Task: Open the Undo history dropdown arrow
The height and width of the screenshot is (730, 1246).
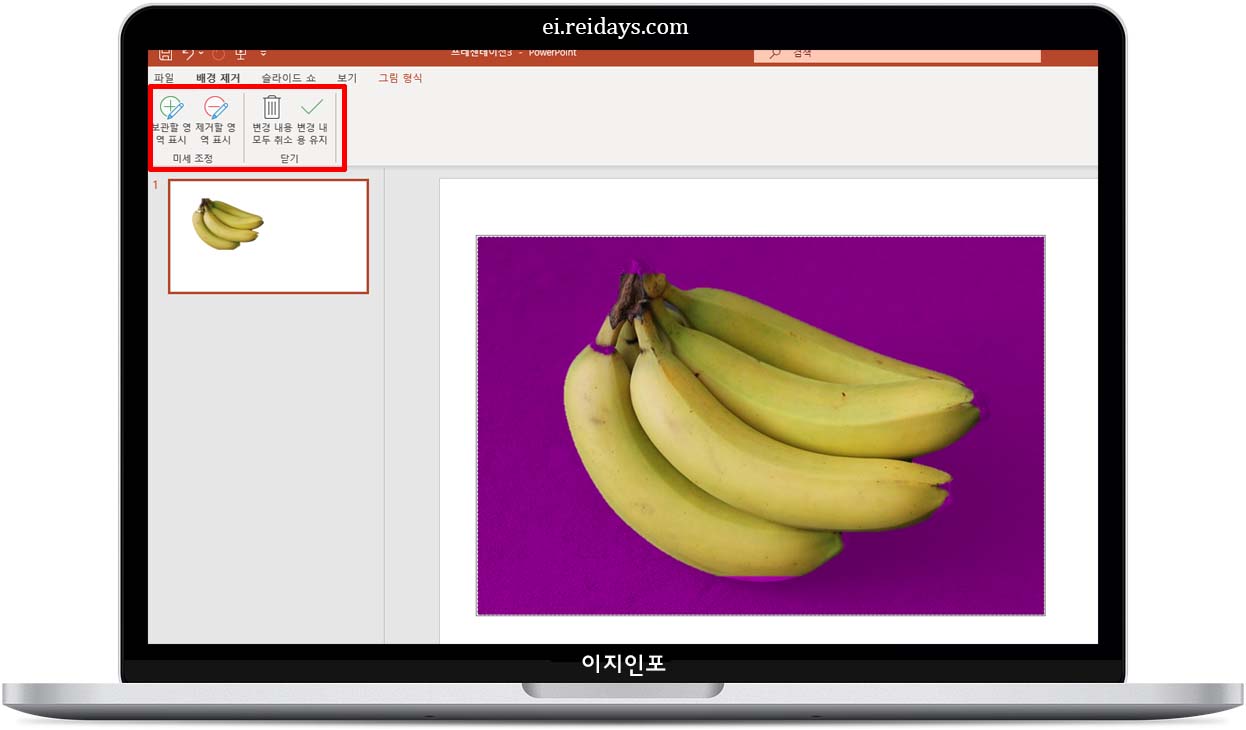Action: coord(199,54)
